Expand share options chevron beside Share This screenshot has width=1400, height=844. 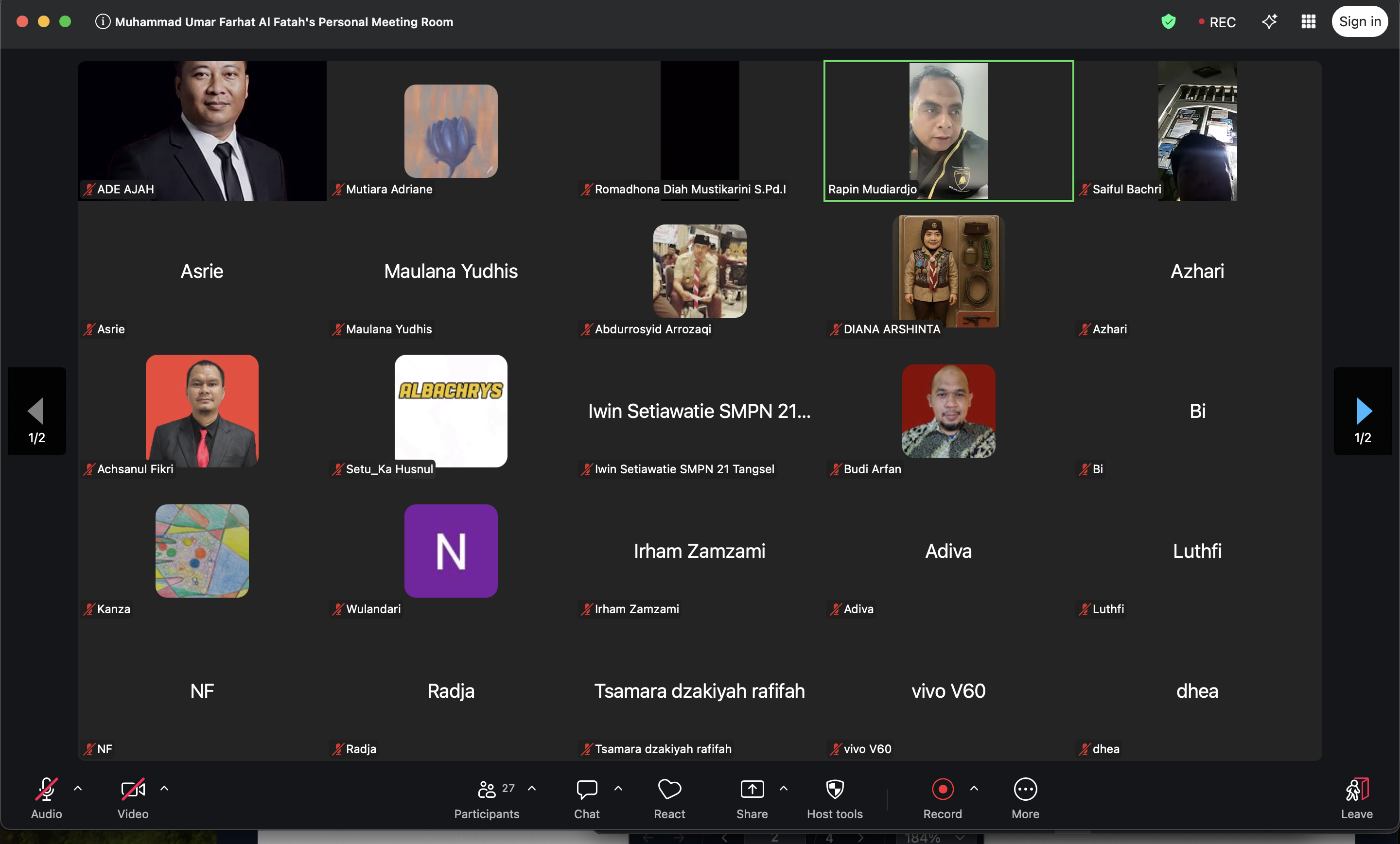(x=784, y=788)
